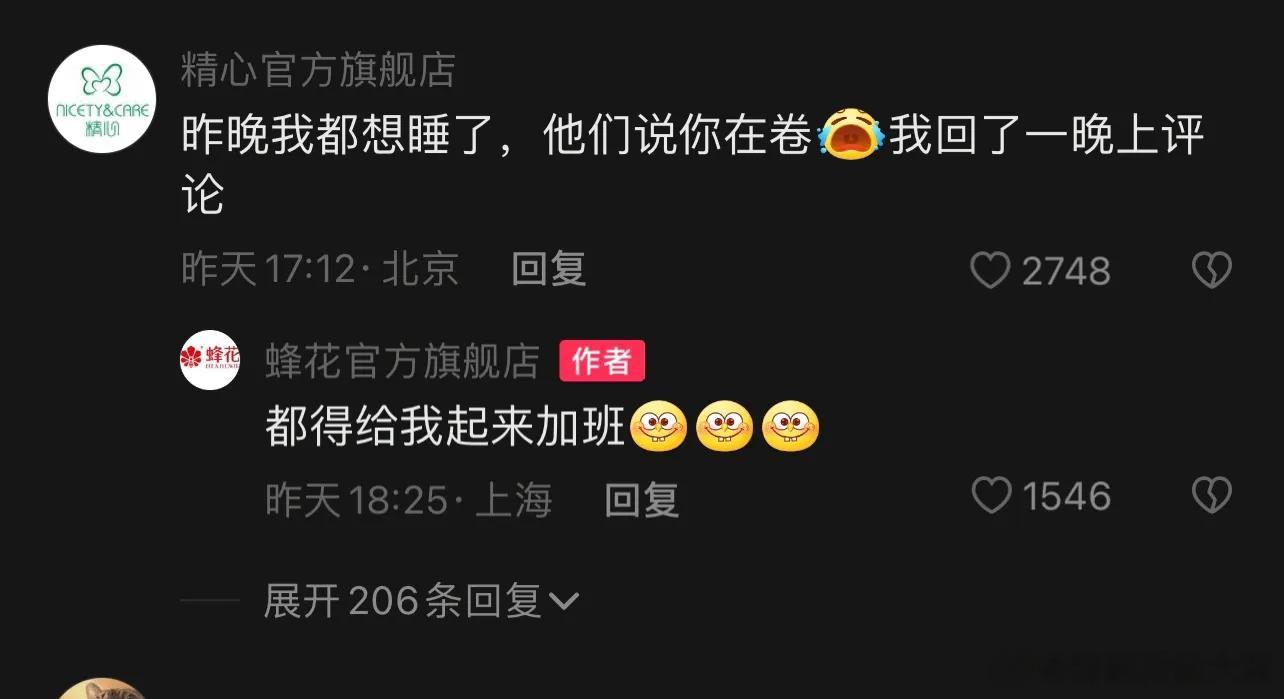Dislike the 精心 comment via broken heart
Viewport: 1284px width, 699px height.
[x=1212, y=270]
